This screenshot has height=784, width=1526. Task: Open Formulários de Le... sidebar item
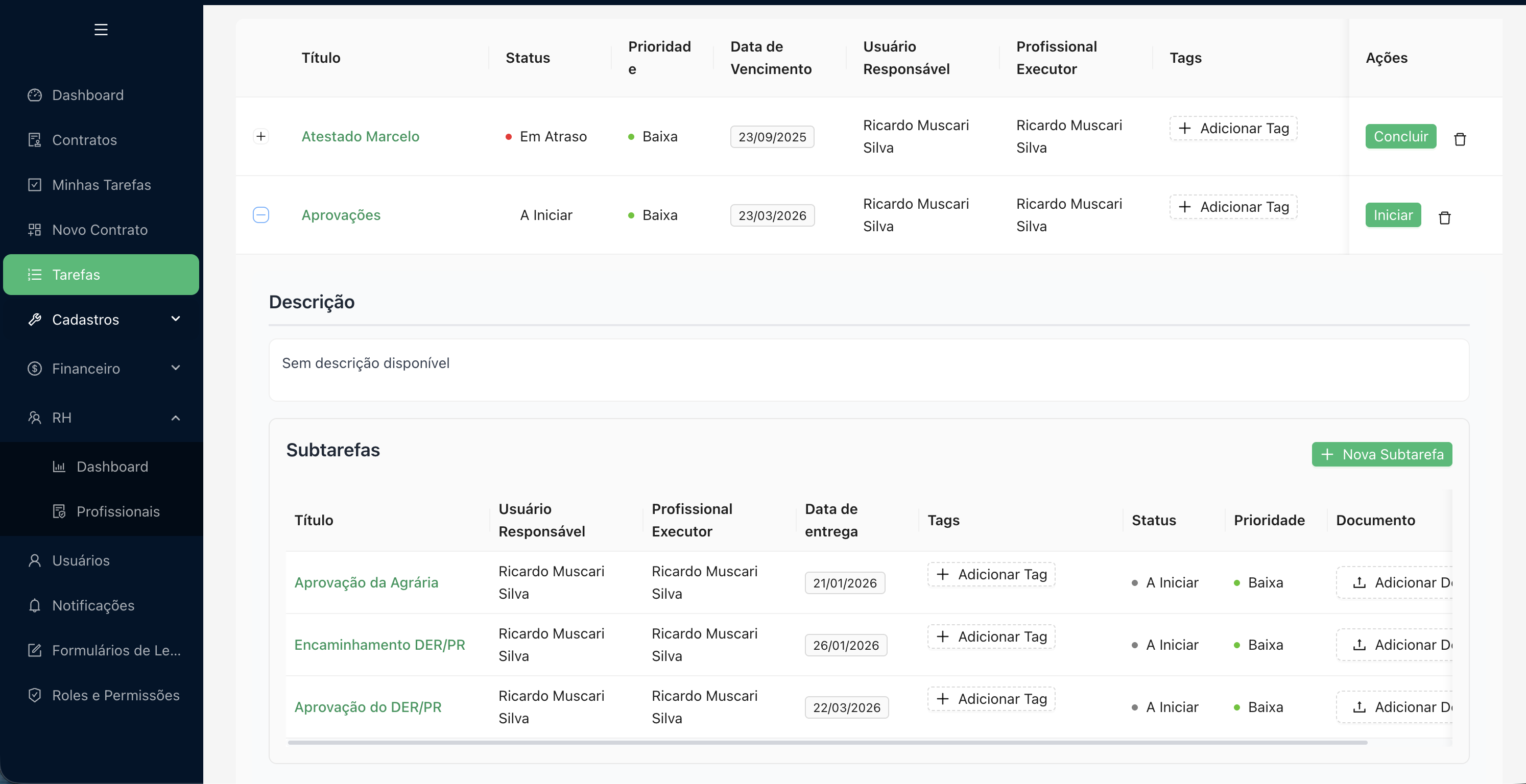[116, 650]
